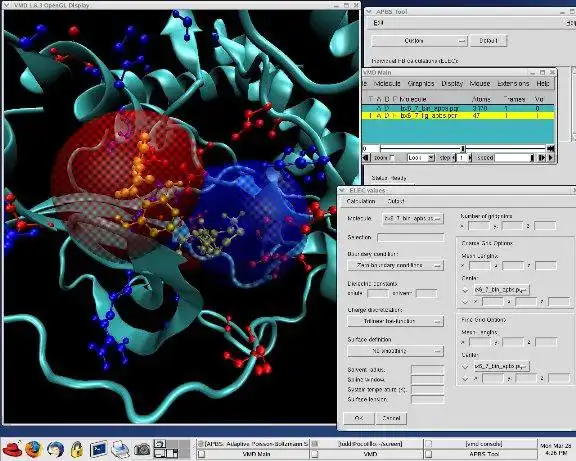576x461 pixels.
Task: Open the Extensions menu in VMD Main
Action: pyautogui.click(x=513, y=84)
